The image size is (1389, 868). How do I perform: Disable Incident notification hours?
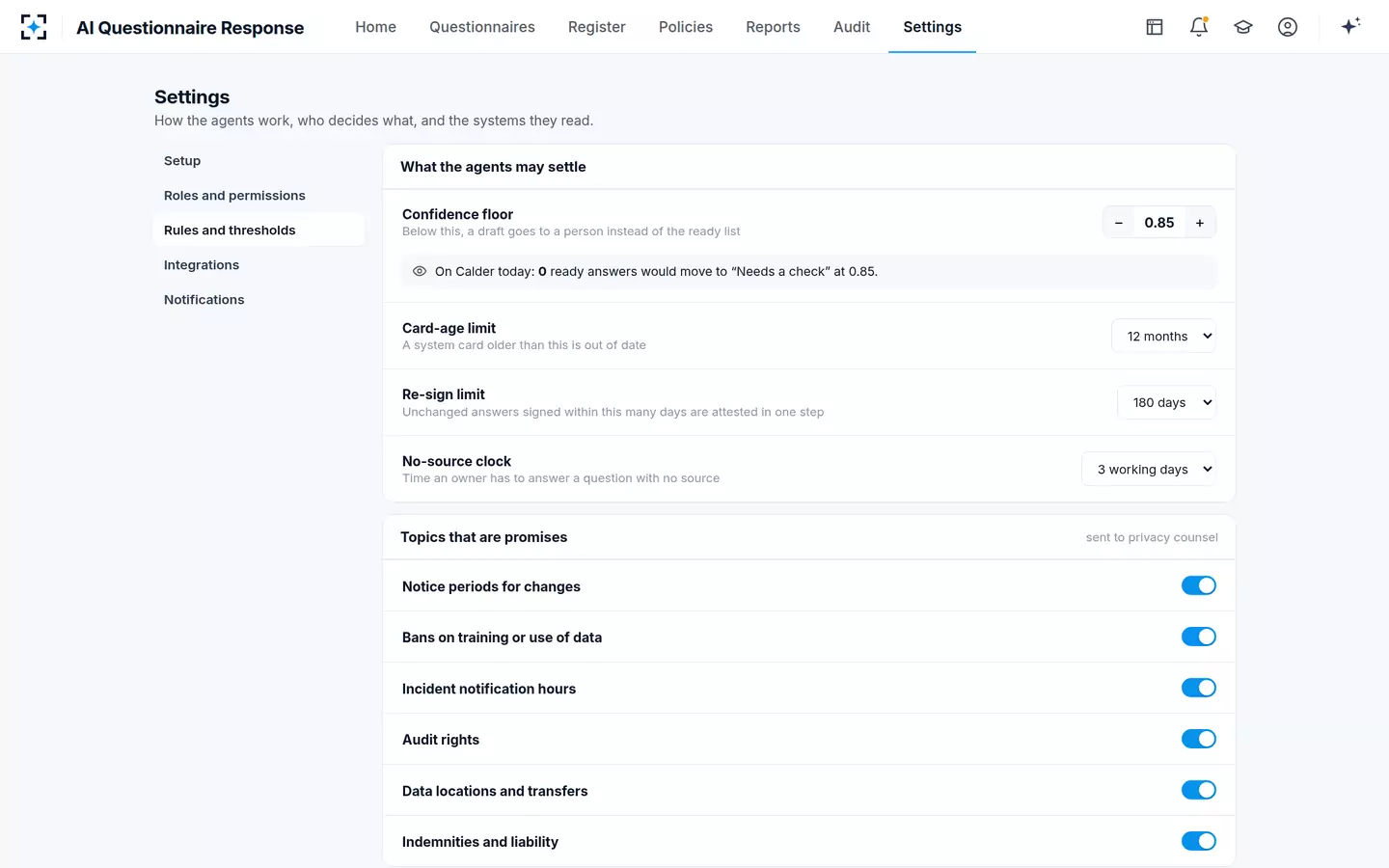pos(1199,688)
